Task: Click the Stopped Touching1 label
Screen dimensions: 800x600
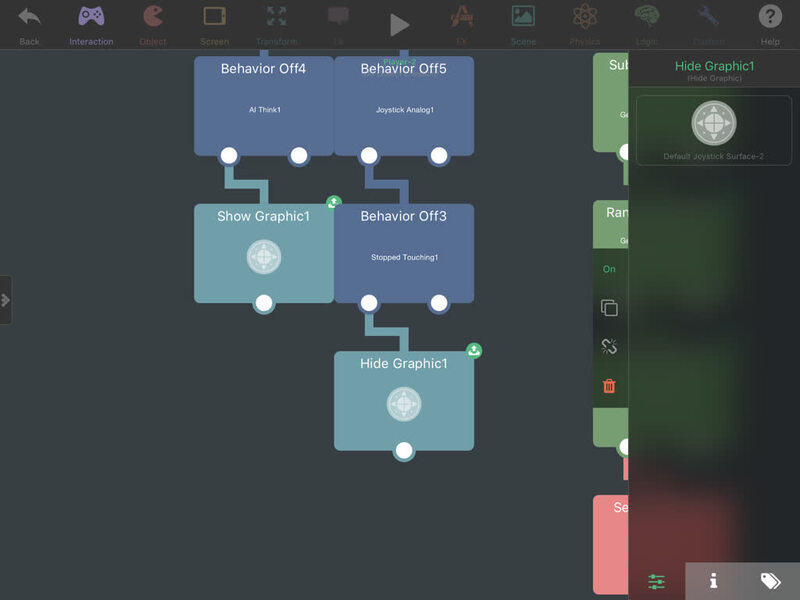Action: (405, 257)
